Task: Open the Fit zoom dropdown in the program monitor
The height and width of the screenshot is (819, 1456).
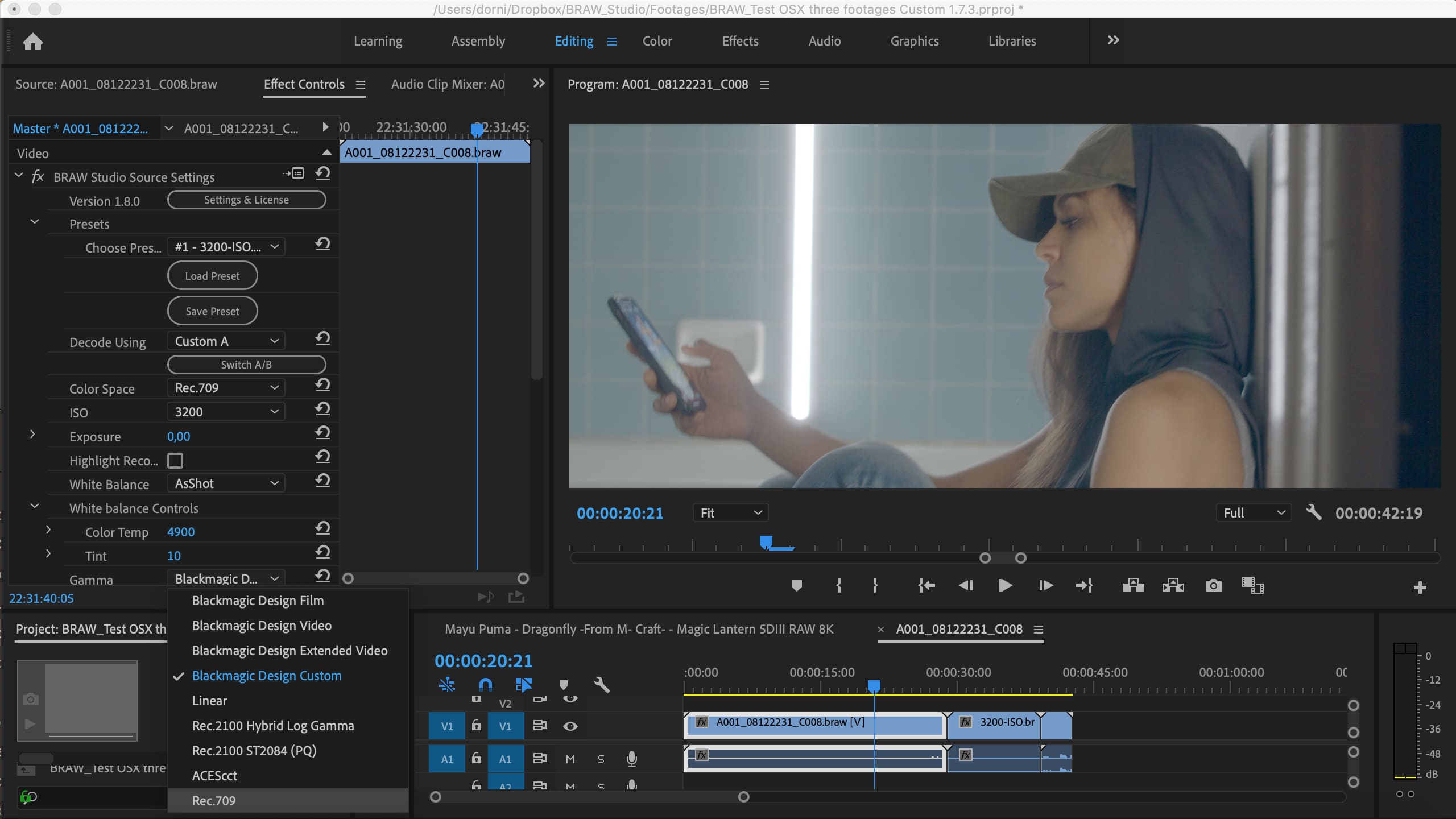Action: coord(730,512)
